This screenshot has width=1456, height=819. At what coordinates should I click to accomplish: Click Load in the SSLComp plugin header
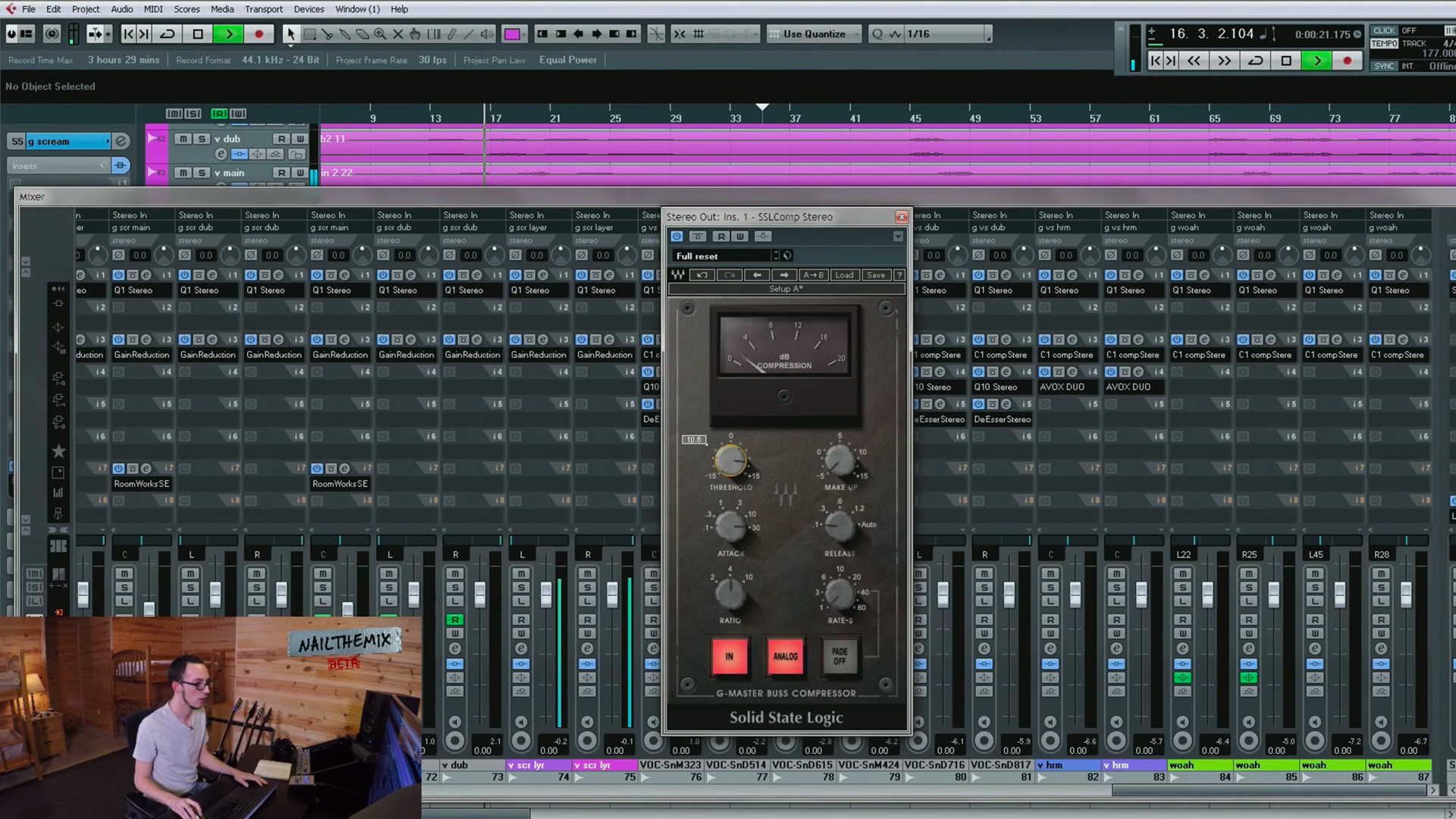click(x=844, y=275)
